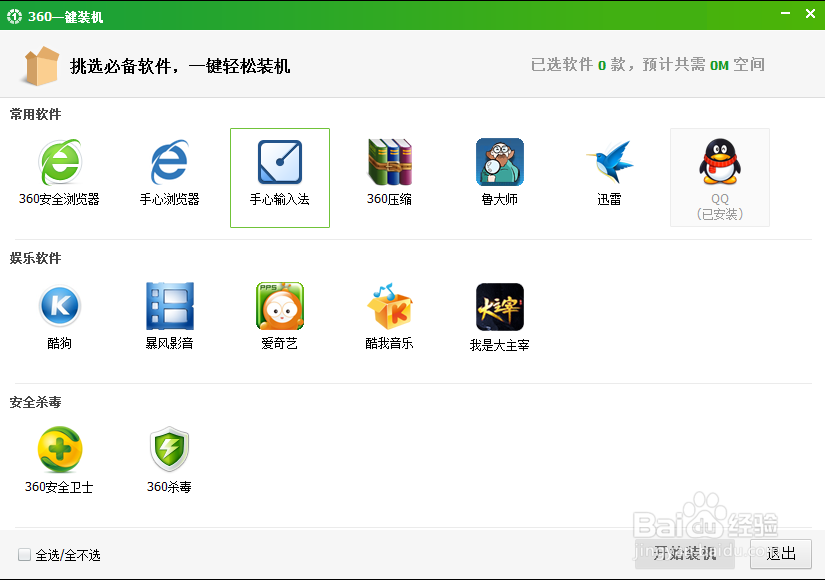Viewport: 825px width, 580px height.
Task: Choose the 手心输入法 software icon
Action: [280, 162]
